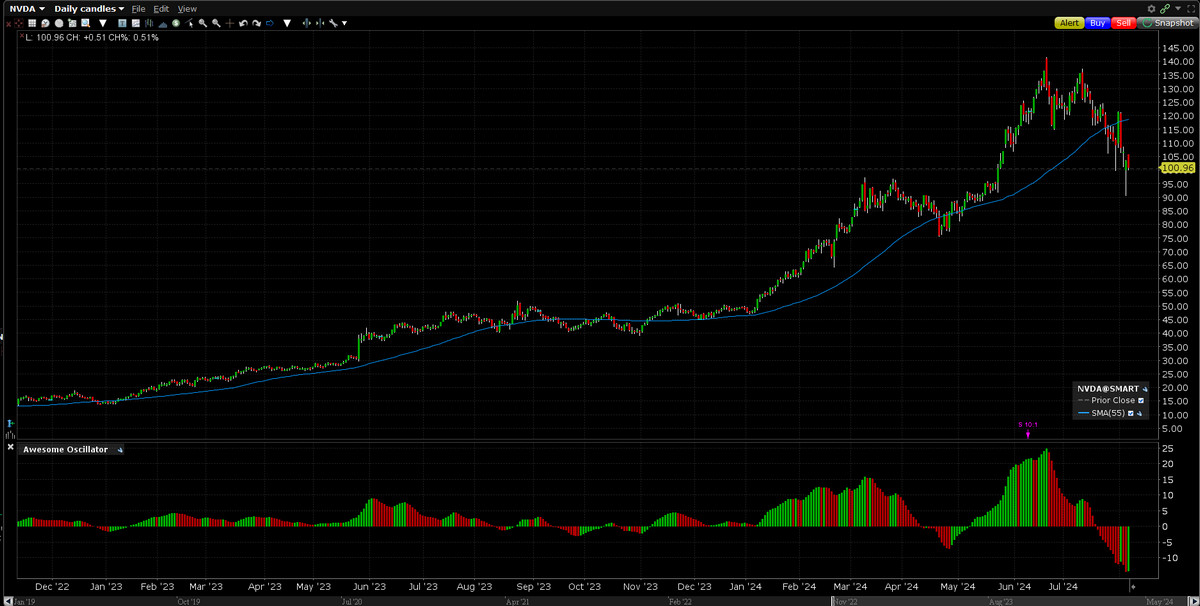Screen dimensions: 1200x606
Task: Open chart settings via the wrench icon
Action: pos(333,22)
